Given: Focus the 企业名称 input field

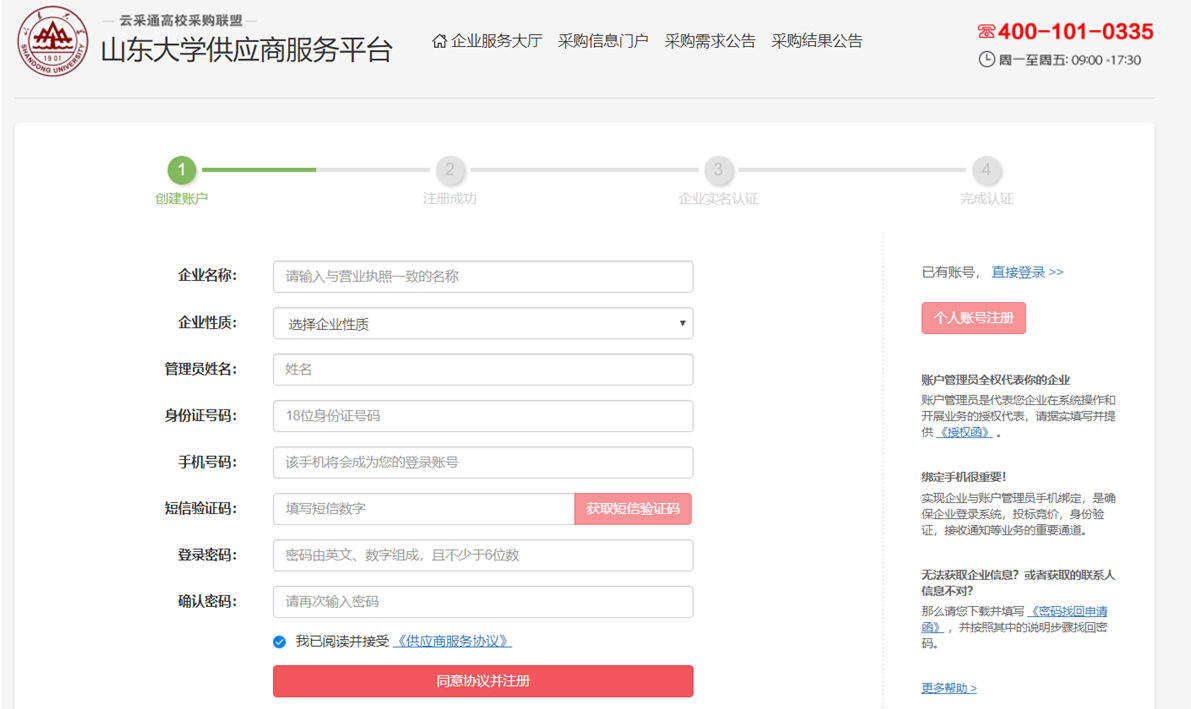Looking at the screenshot, I should click(x=482, y=277).
